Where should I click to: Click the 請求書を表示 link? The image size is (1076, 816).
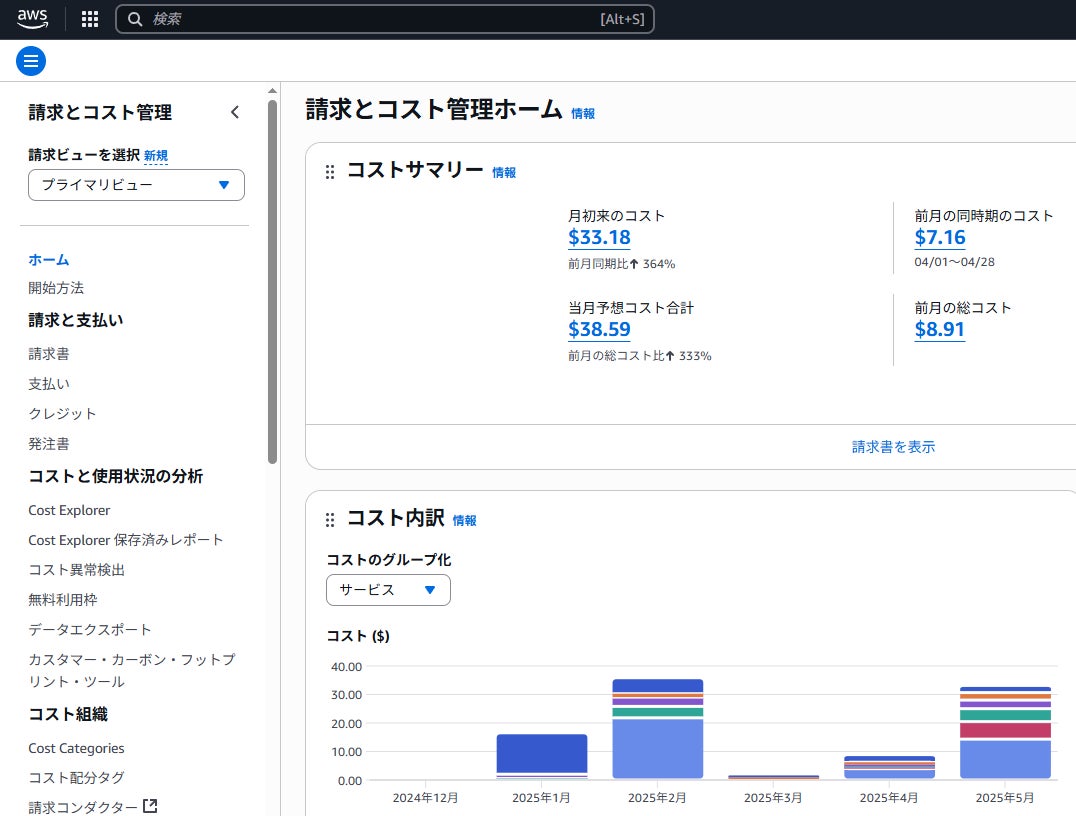pos(893,447)
